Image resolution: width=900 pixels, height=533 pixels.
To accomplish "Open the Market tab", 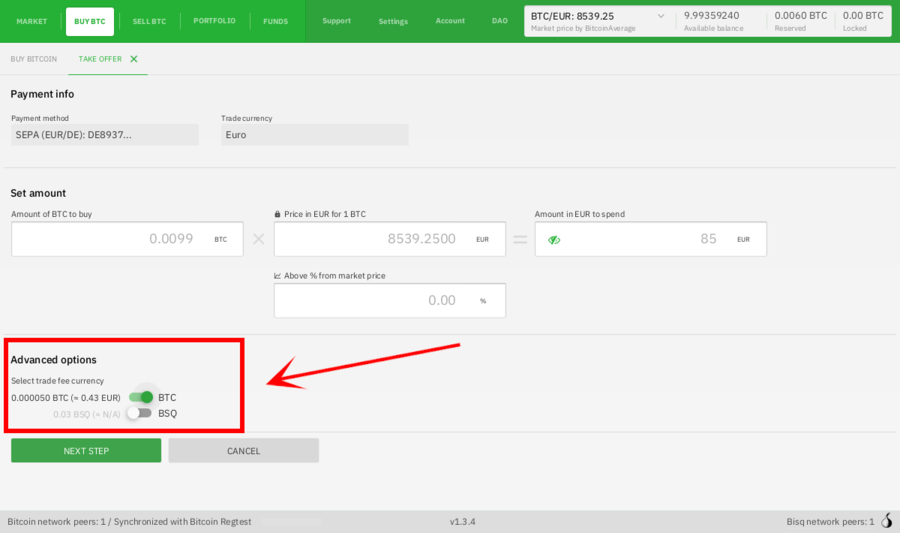I will 32,21.
